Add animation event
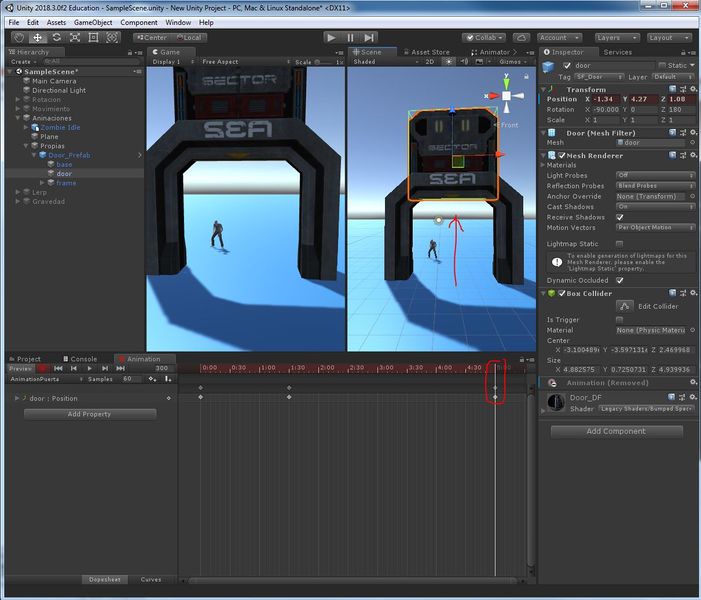Screen dimensions: 701x600 [168, 379]
